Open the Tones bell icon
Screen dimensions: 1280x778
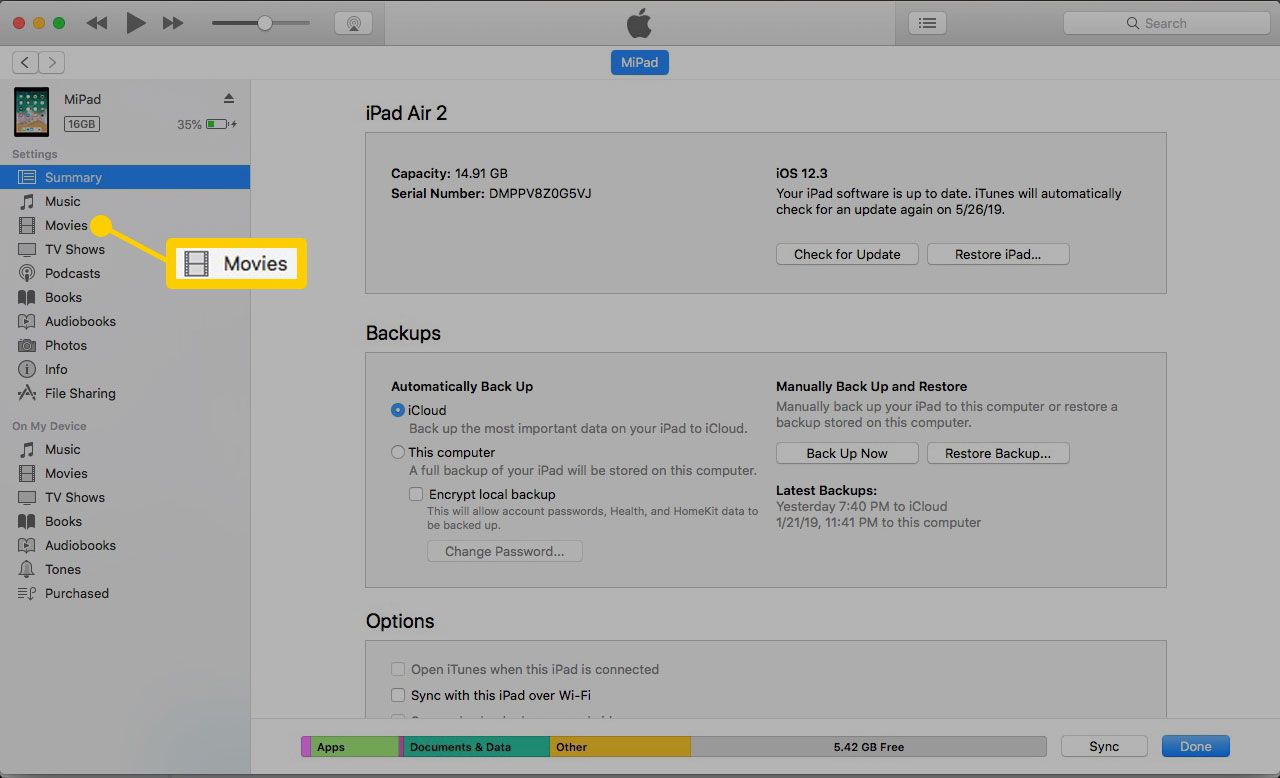27,569
